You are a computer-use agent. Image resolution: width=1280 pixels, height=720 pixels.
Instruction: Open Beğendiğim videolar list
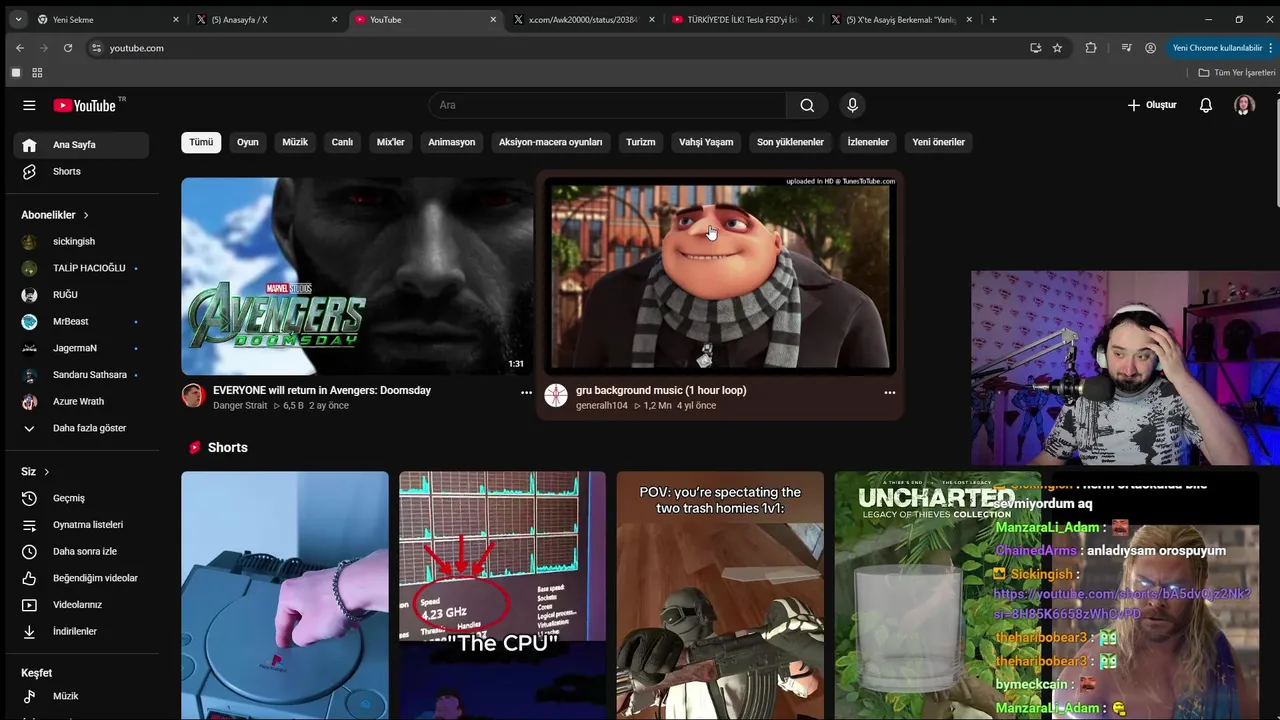(81, 578)
